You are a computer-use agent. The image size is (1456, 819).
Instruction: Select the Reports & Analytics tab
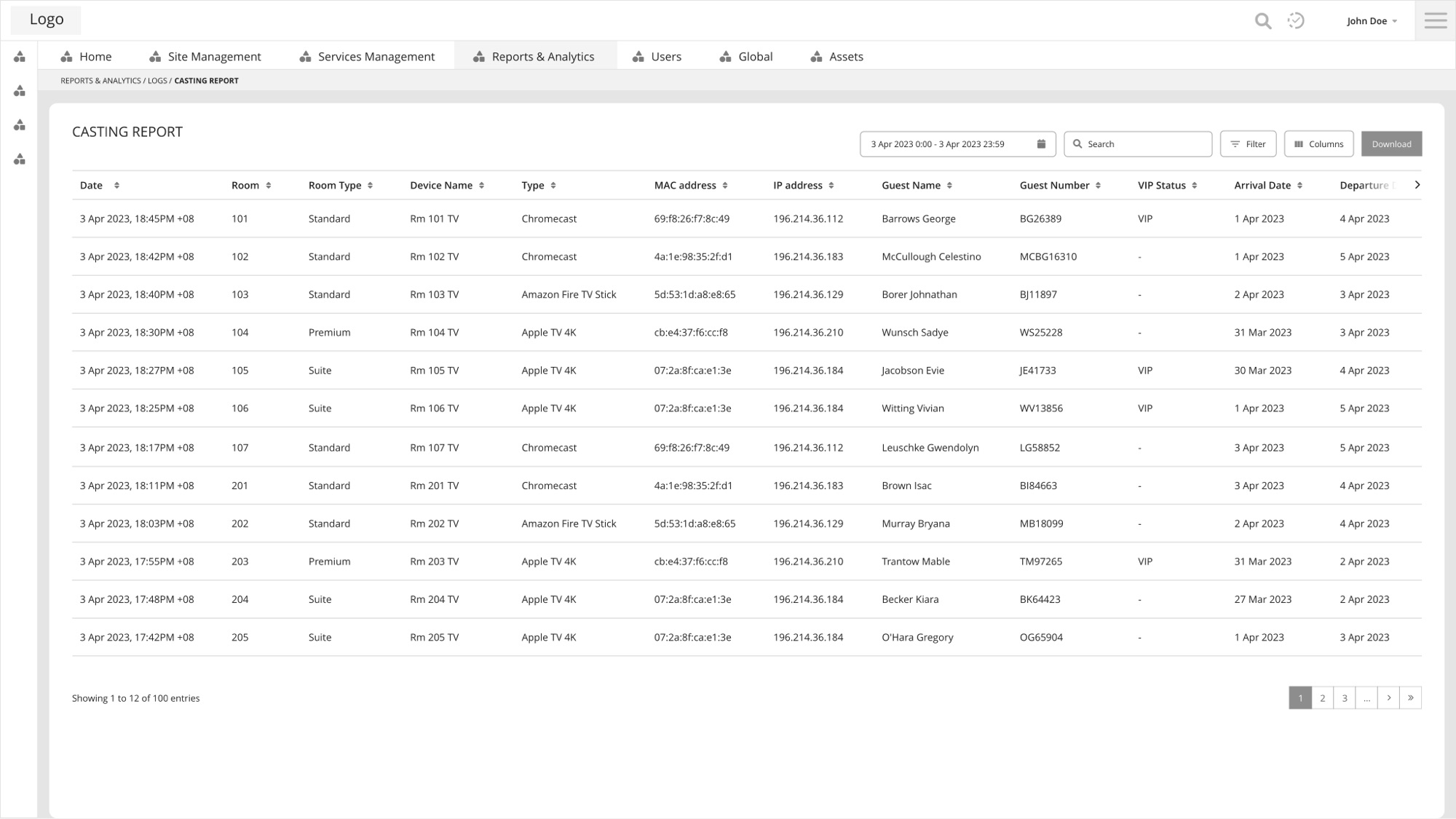535,56
